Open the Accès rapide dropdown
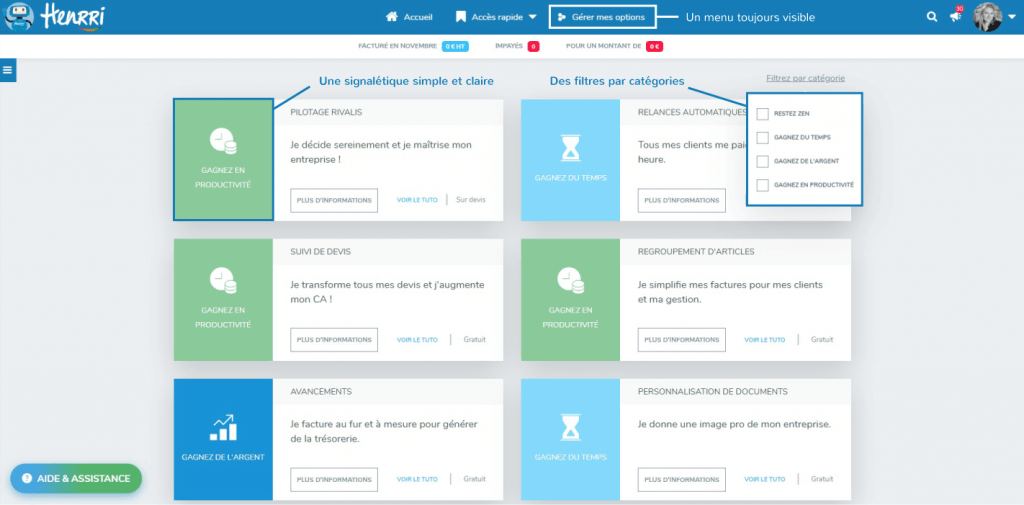 [x=496, y=17]
